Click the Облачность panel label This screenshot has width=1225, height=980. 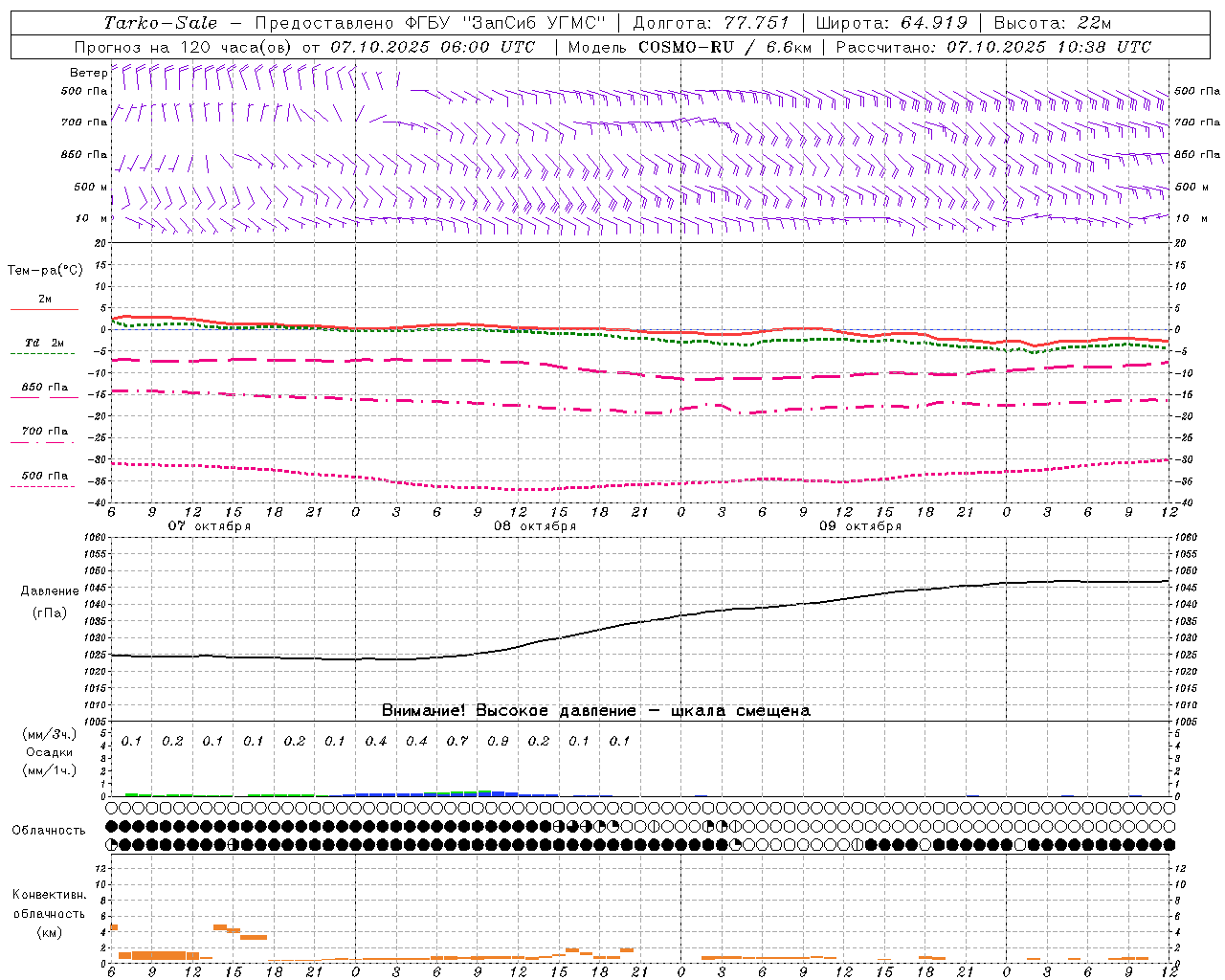[x=49, y=831]
